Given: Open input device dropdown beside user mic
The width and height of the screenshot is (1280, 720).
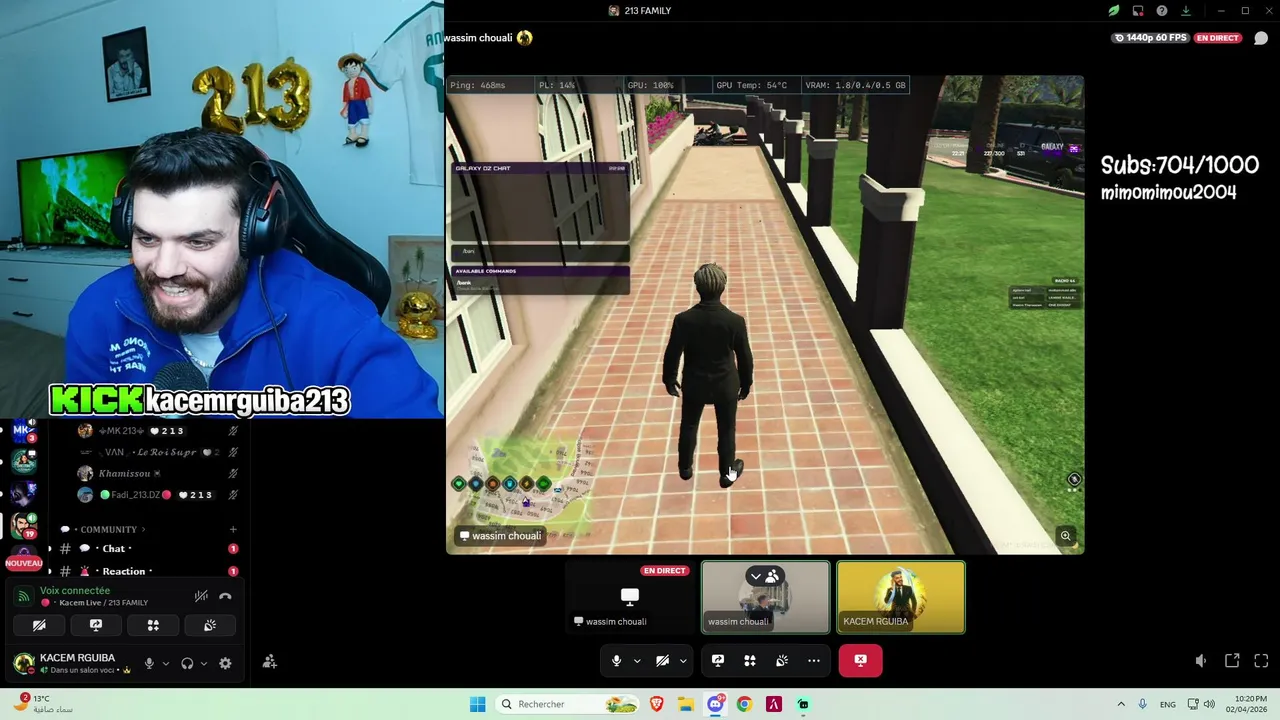Looking at the screenshot, I should (165, 663).
